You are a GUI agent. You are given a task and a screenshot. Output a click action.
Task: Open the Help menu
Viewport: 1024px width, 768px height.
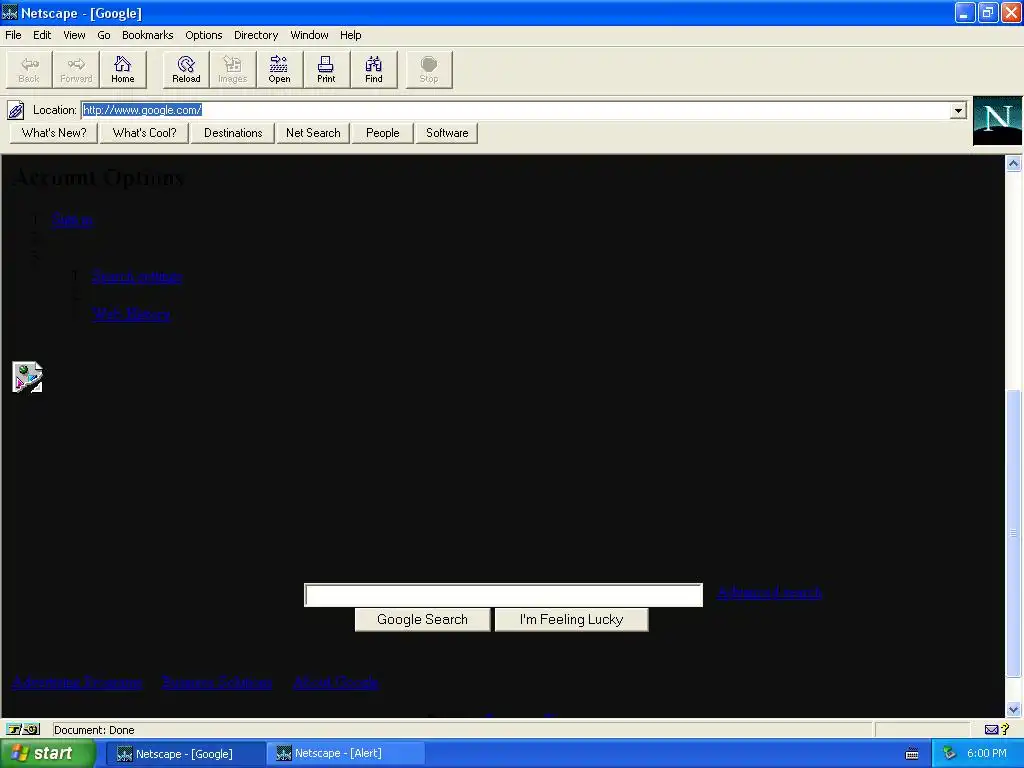351,35
